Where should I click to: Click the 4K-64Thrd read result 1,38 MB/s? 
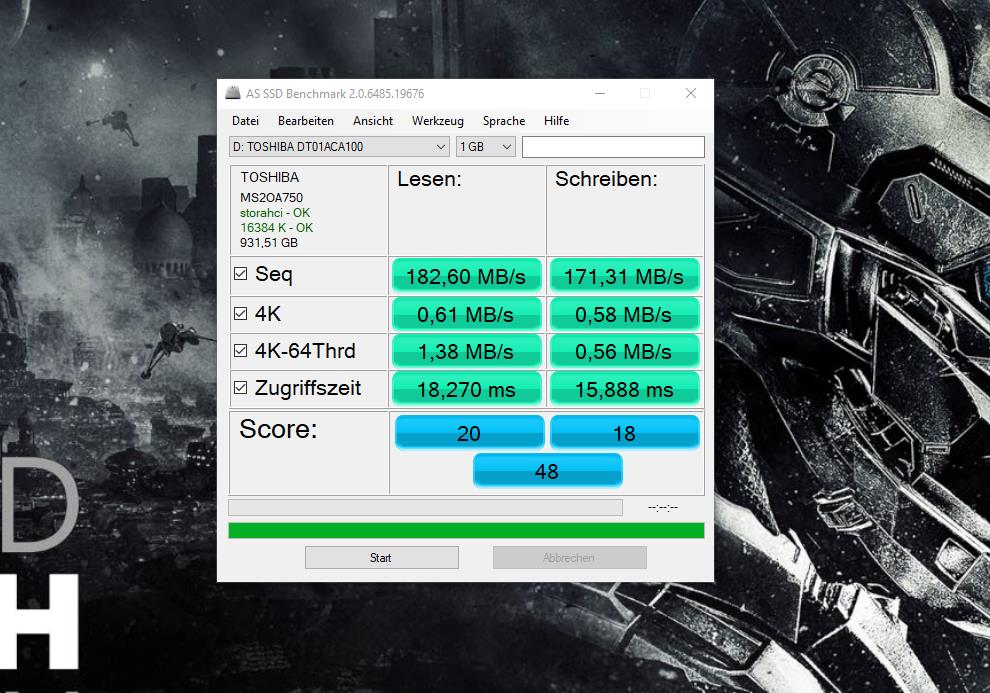click(x=467, y=352)
